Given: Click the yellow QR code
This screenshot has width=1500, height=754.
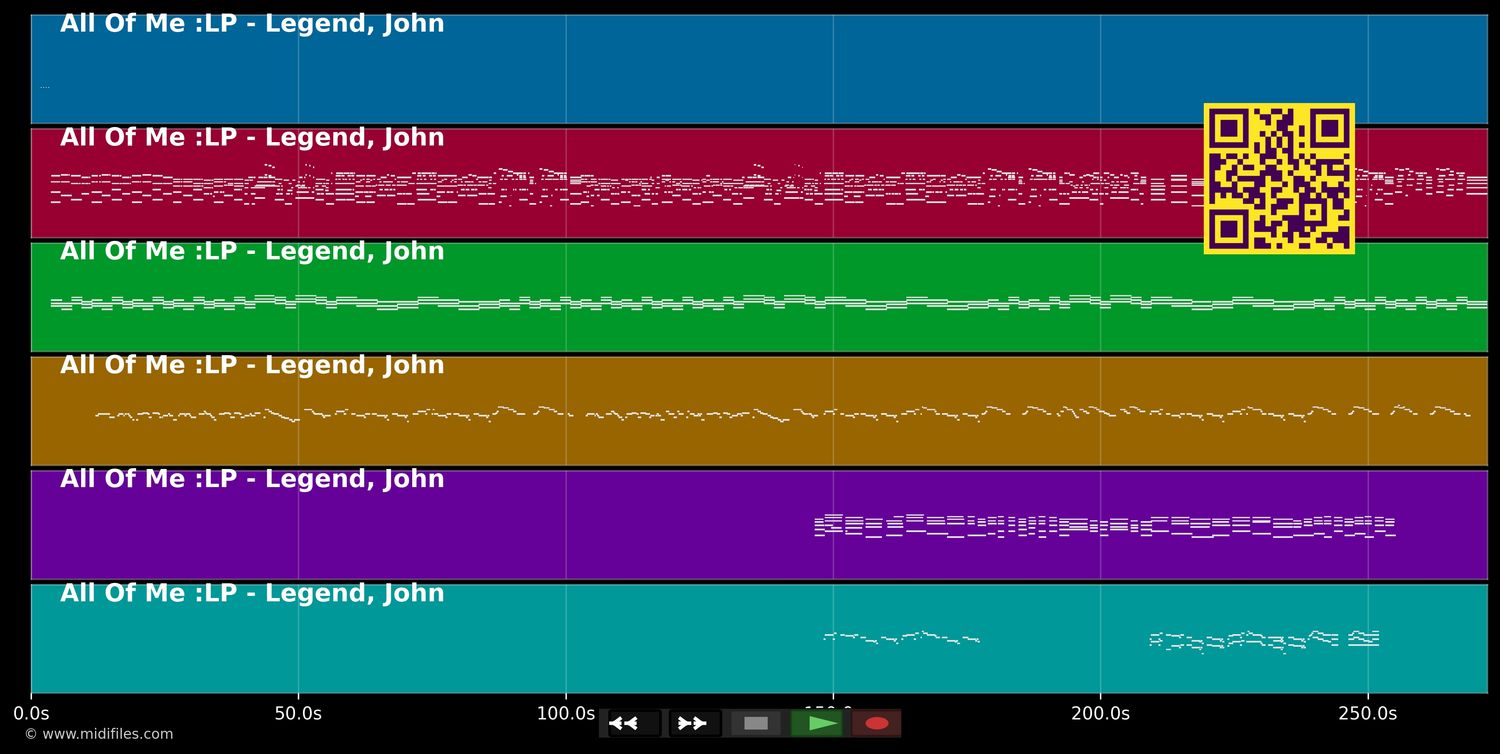Looking at the screenshot, I should tap(1279, 178).
